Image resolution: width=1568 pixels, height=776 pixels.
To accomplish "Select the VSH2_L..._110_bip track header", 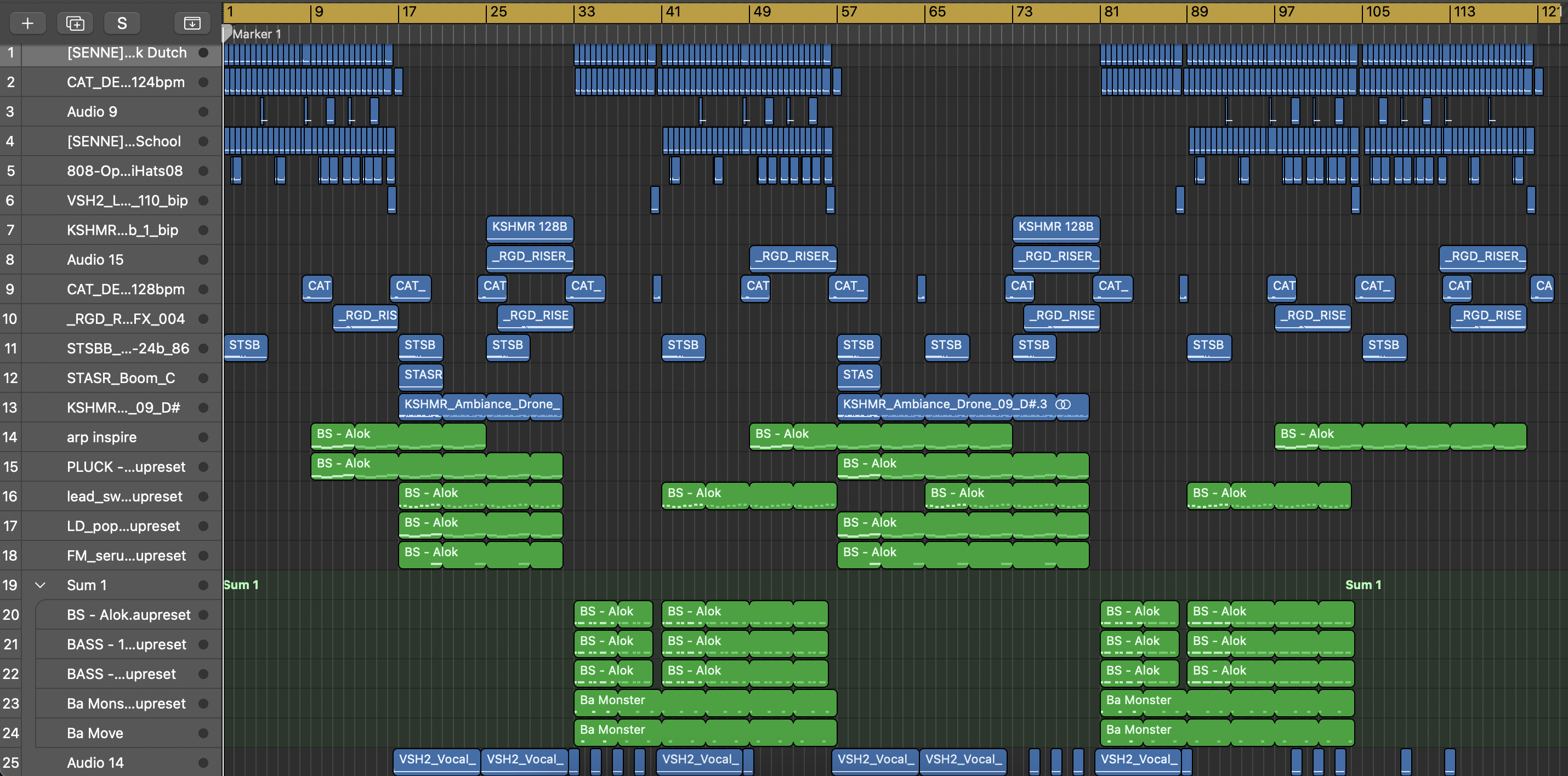I will (111, 200).
